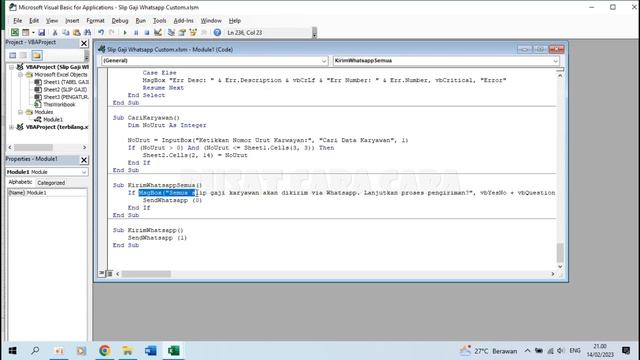The width and height of the screenshot is (640, 360).
Task: Click the code window horizontal scrollbar thumb
Action: pyautogui.click(x=146, y=274)
